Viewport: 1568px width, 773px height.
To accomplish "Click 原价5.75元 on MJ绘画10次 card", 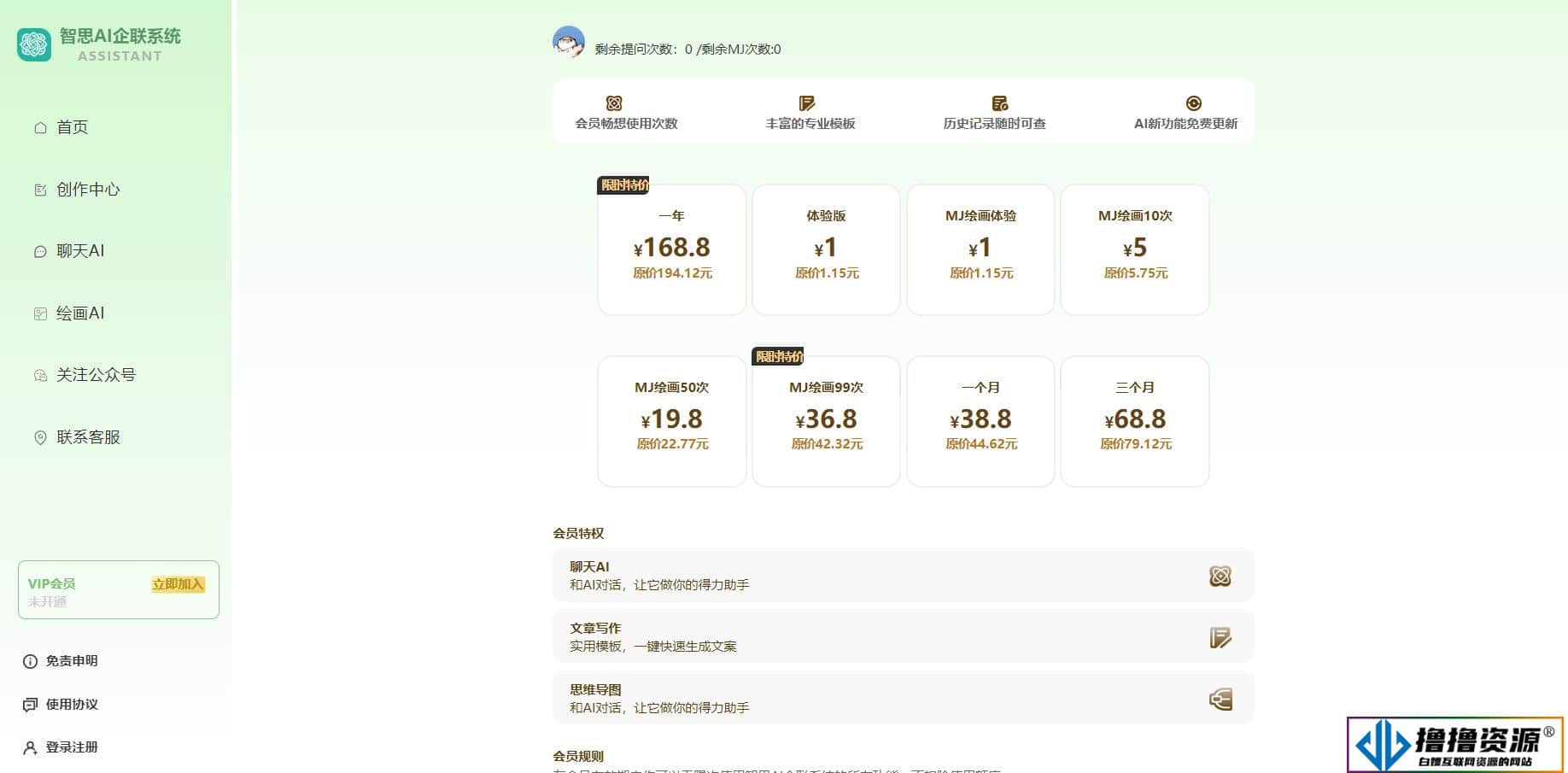I will point(1135,273).
